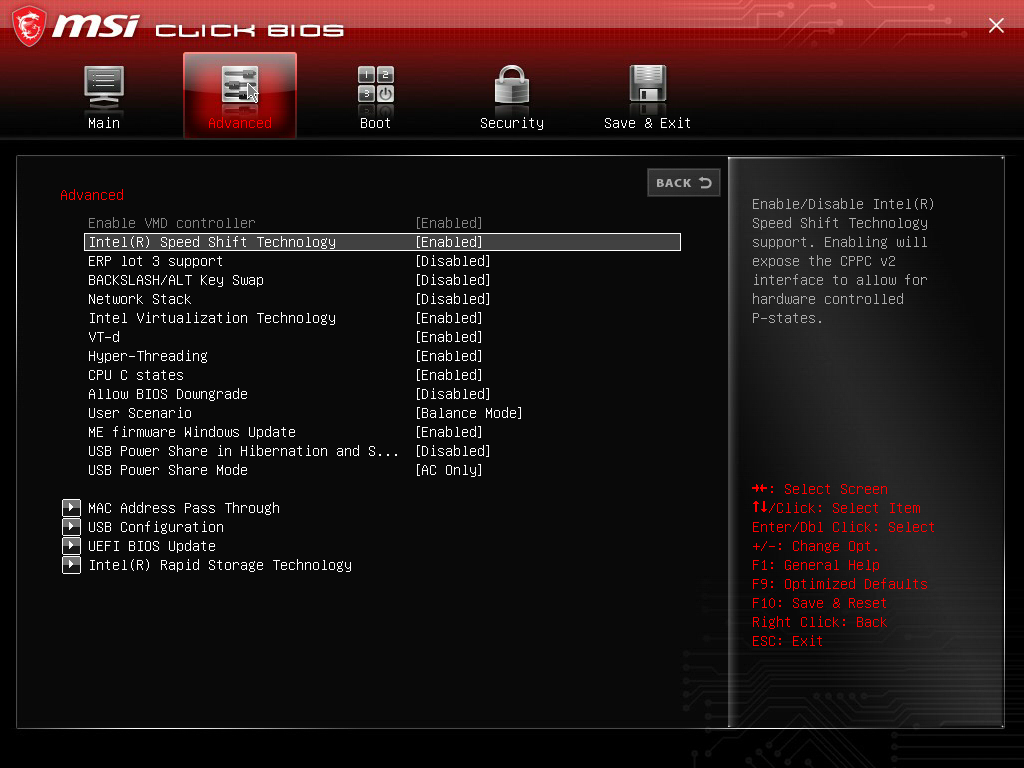Viewport: 1024px width, 768px height.
Task: Click the Enable VMD controller label
Action: coord(172,223)
